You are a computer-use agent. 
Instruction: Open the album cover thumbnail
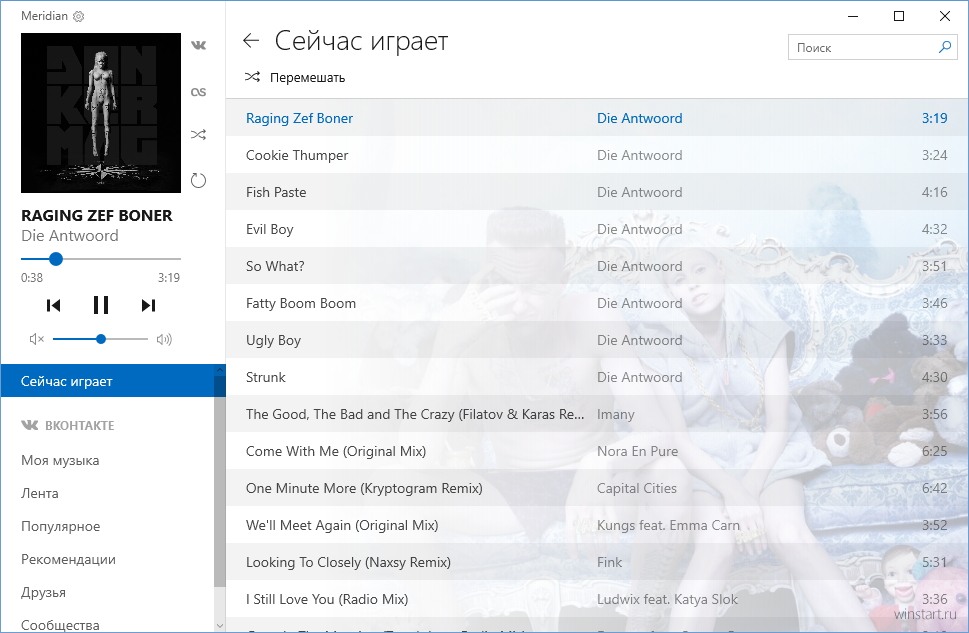[101, 113]
